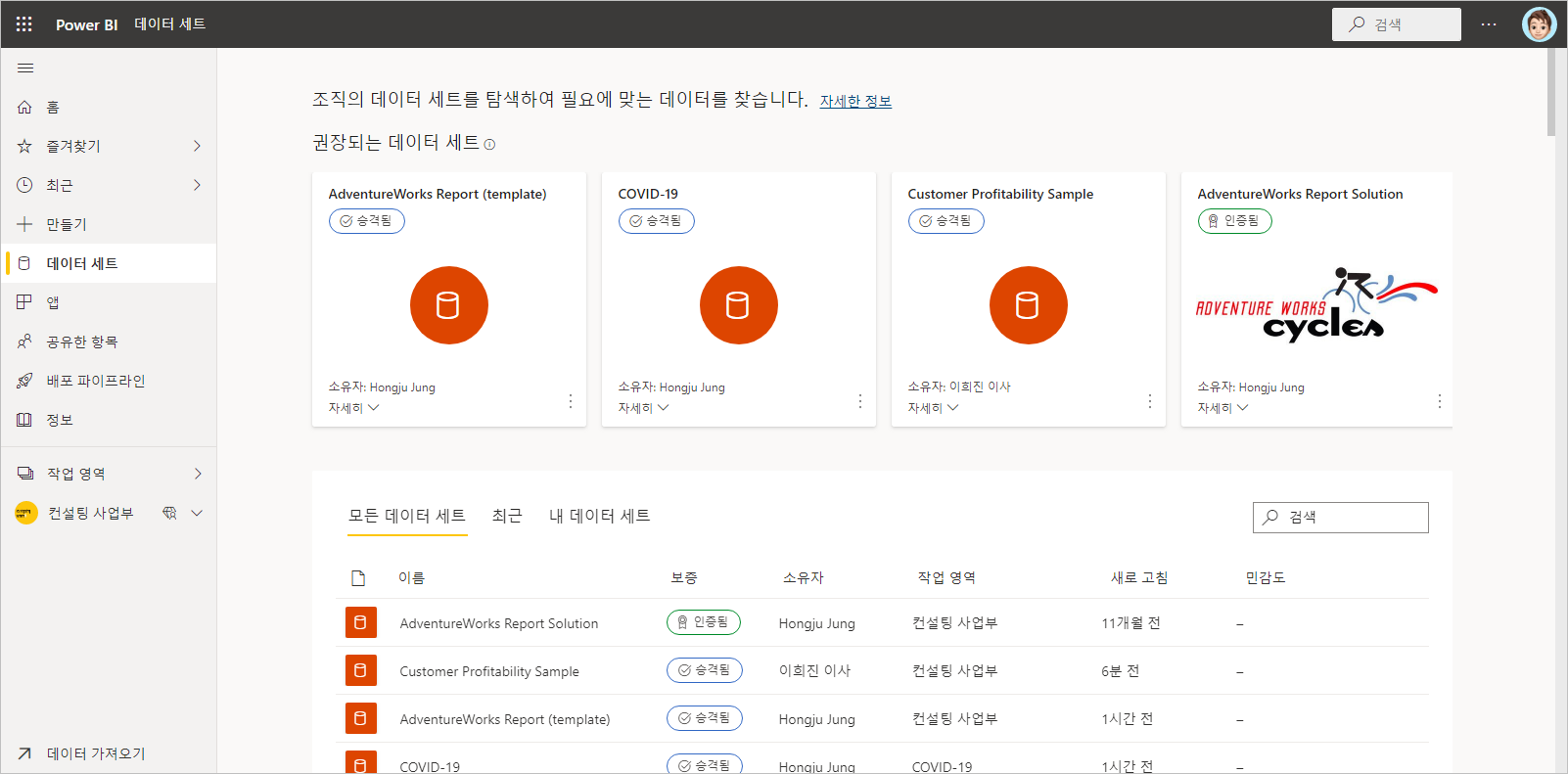
Task: Click the 컨설팅 사업부 workspace yellow icon
Action: tap(26, 513)
